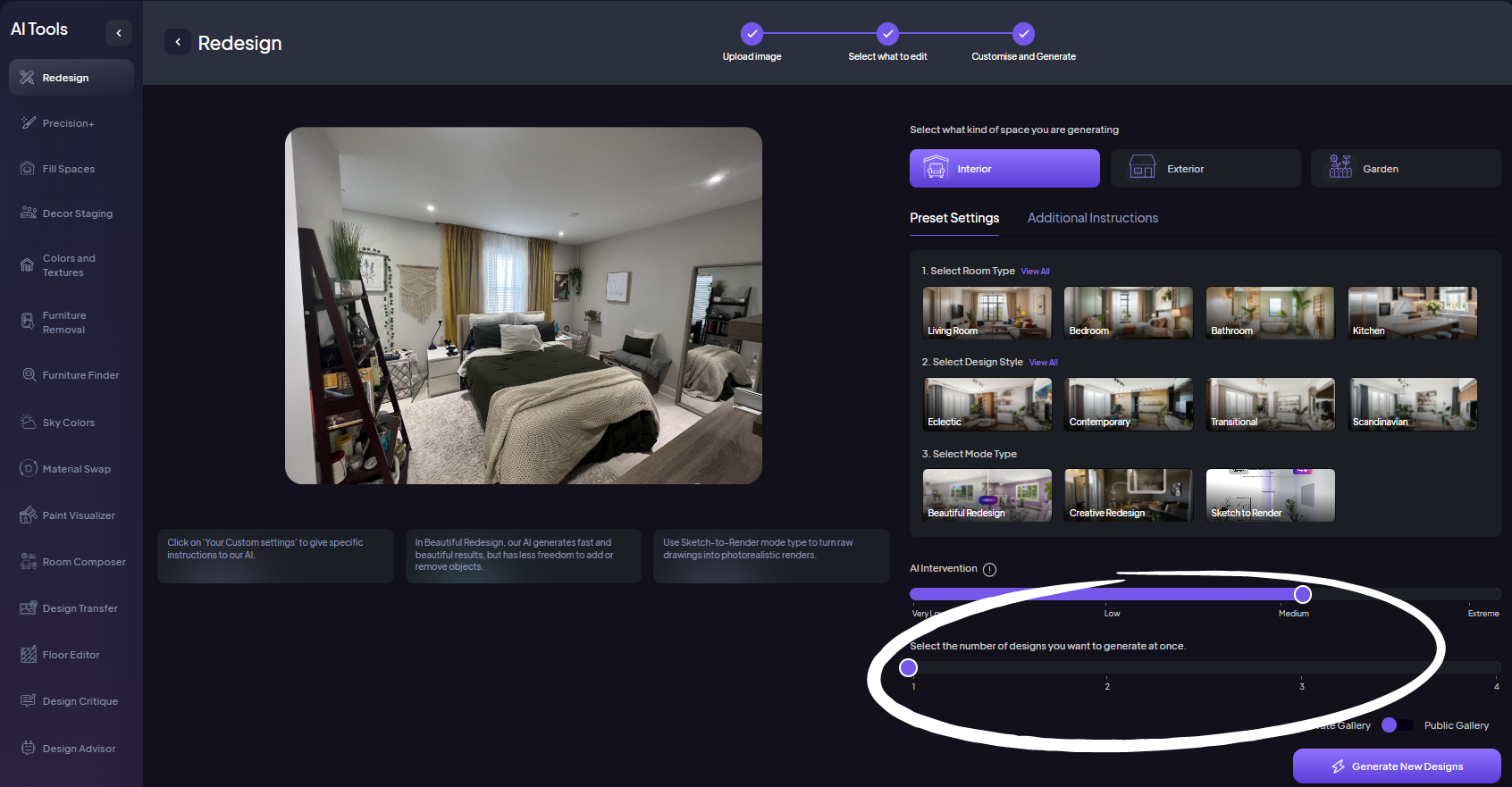
Task: Click the Furniture Finder magnifier icon
Action: pyautogui.click(x=29, y=375)
